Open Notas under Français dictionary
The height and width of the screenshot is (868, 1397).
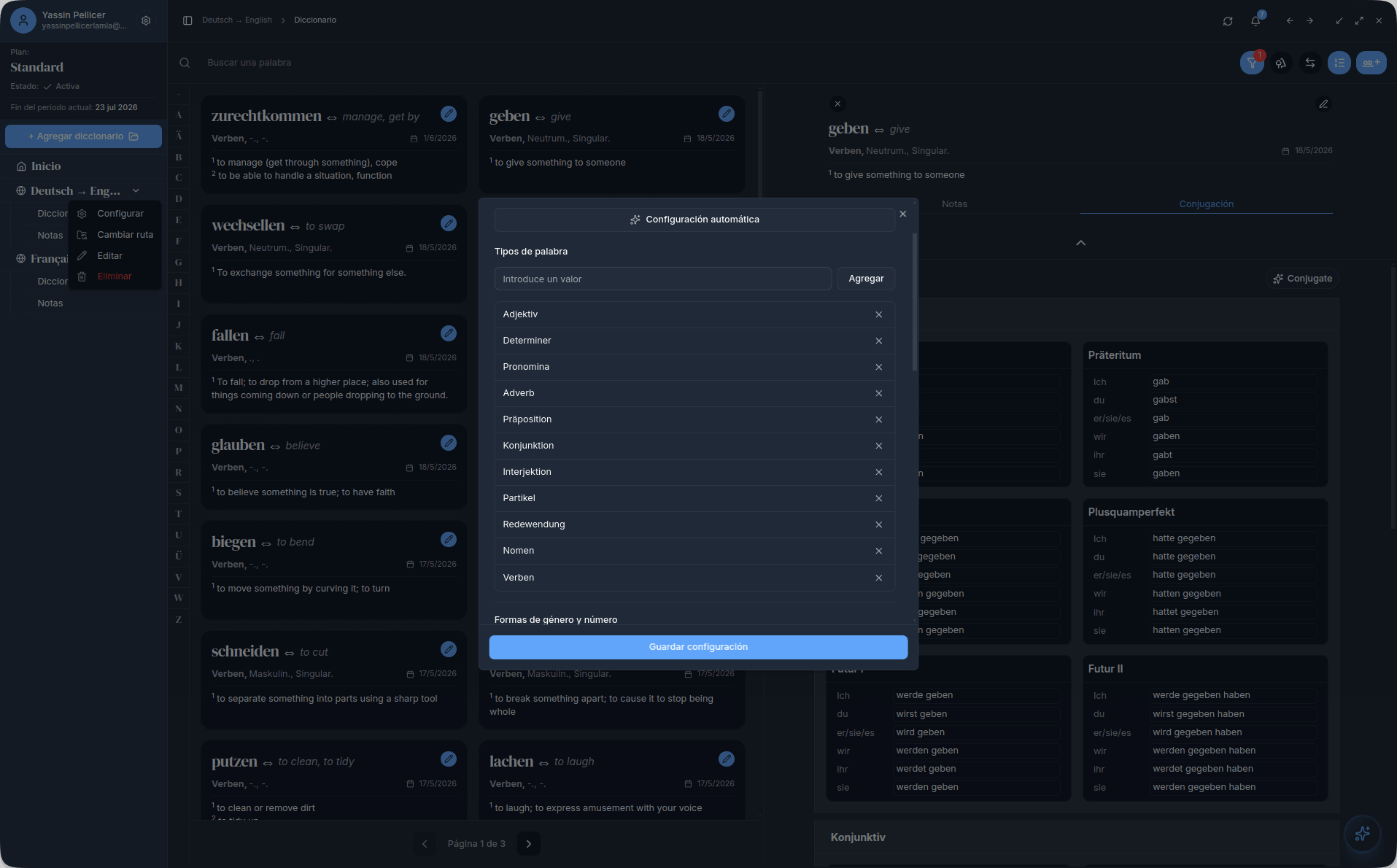click(50, 303)
